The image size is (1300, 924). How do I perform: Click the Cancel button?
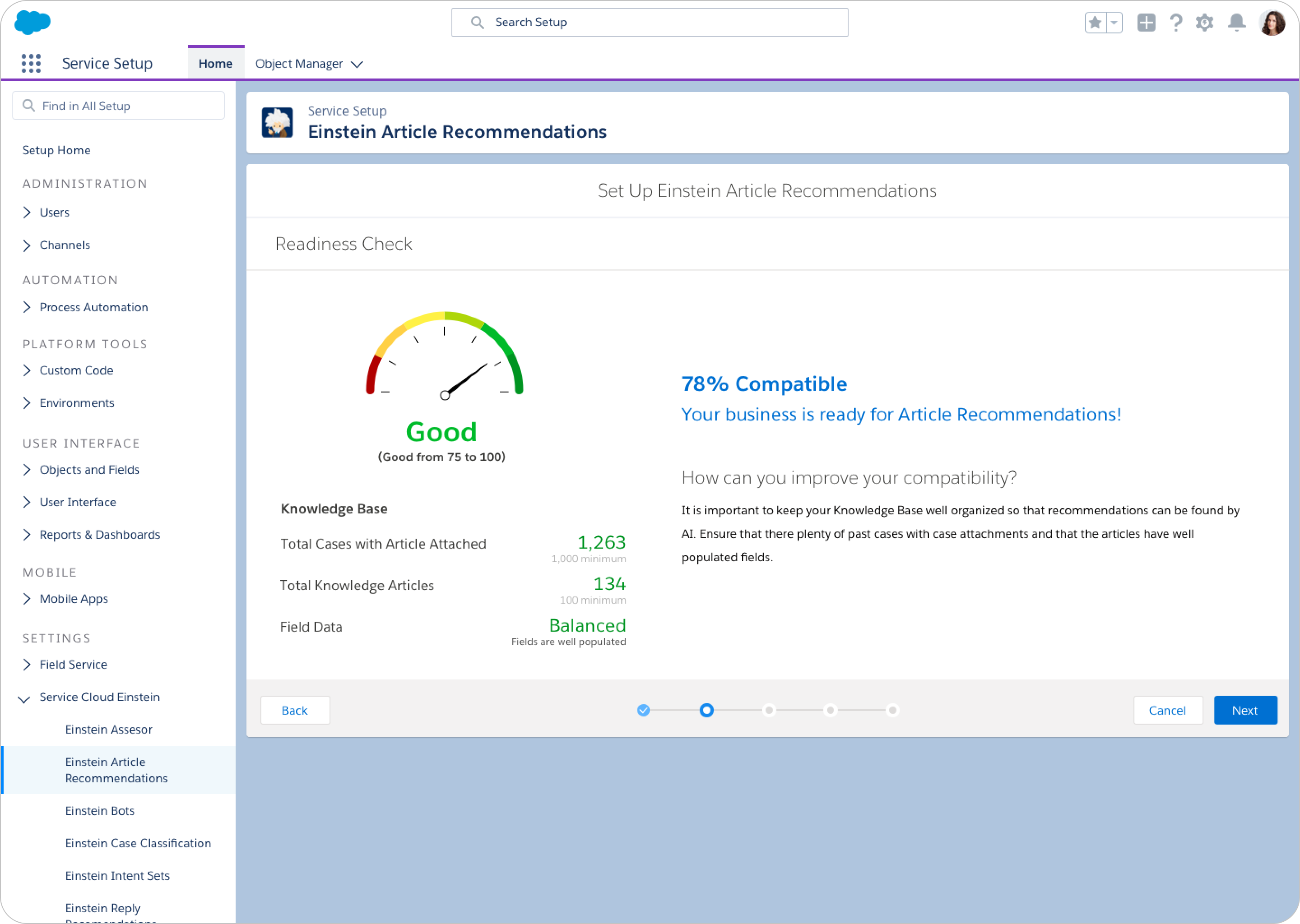coord(1167,710)
